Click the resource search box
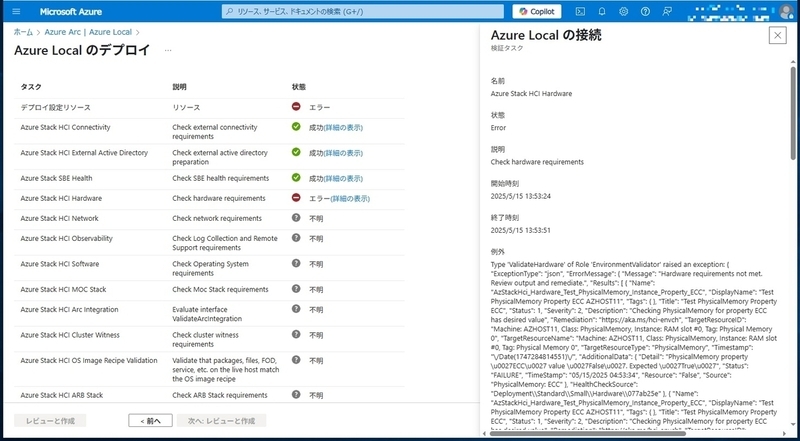Image resolution: width=800 pixels, height=441 pixels. pyautogui.click(x=363, y=11)
